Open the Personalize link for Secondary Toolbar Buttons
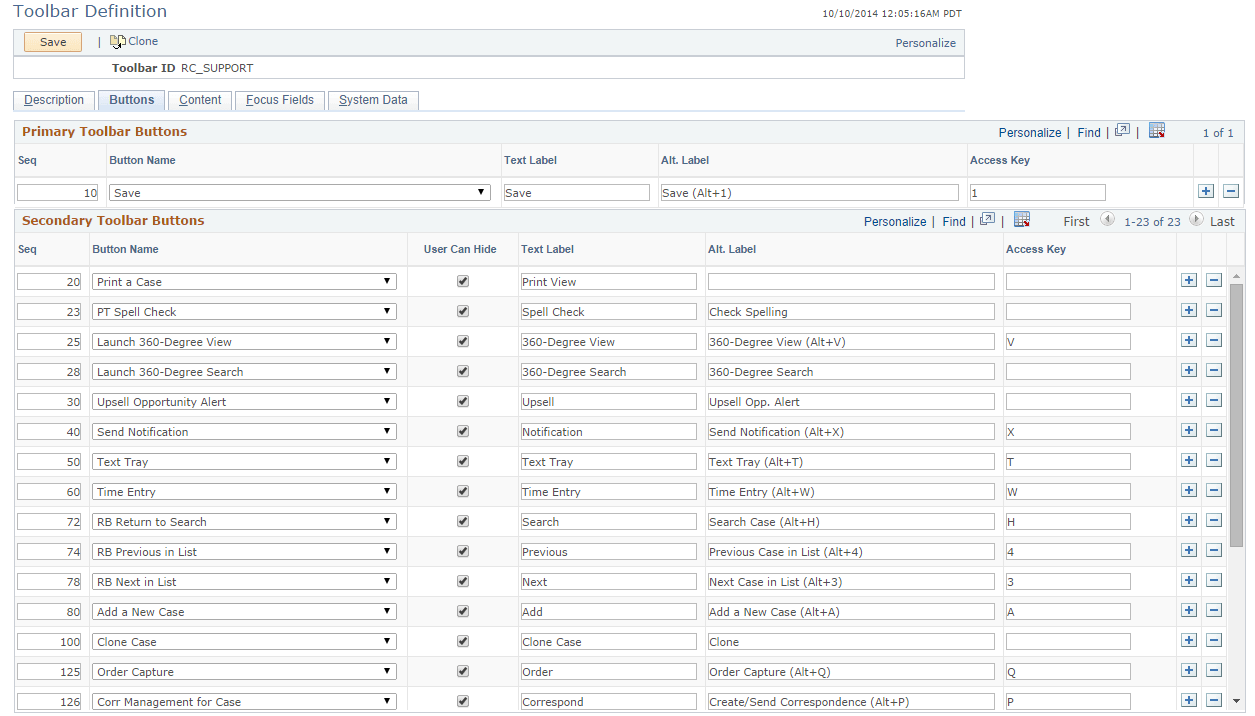This screenshot has height=716, width=1255. pyautogui.click(x=894, y=221)
